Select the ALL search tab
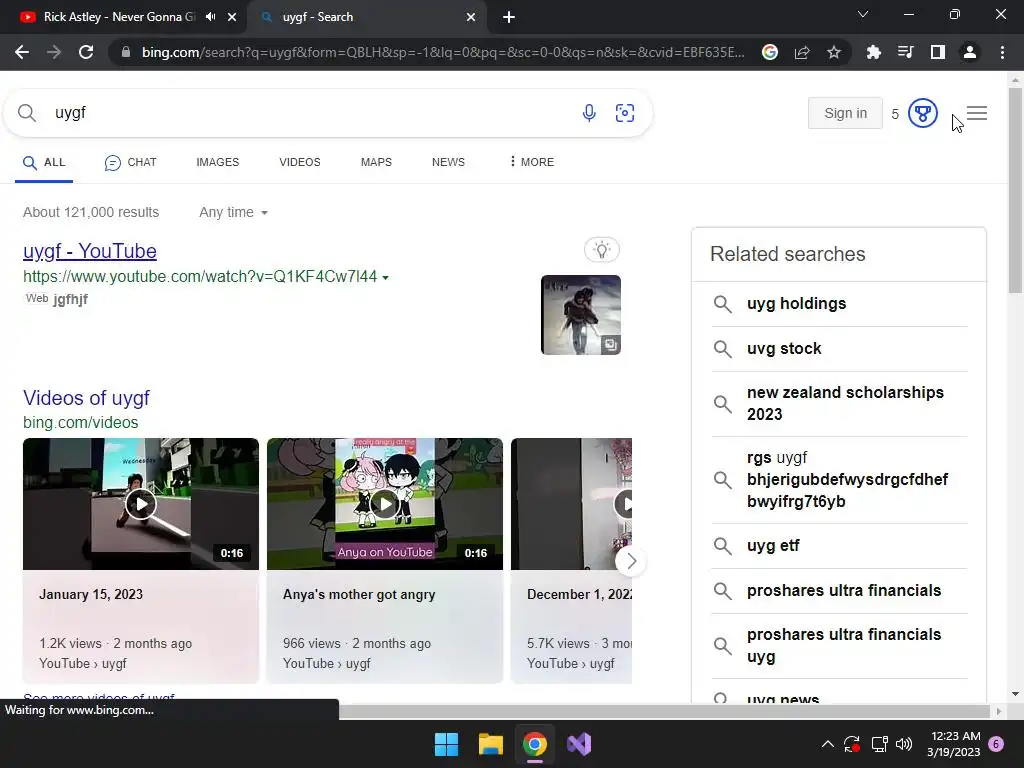 [x=44, y=162]
